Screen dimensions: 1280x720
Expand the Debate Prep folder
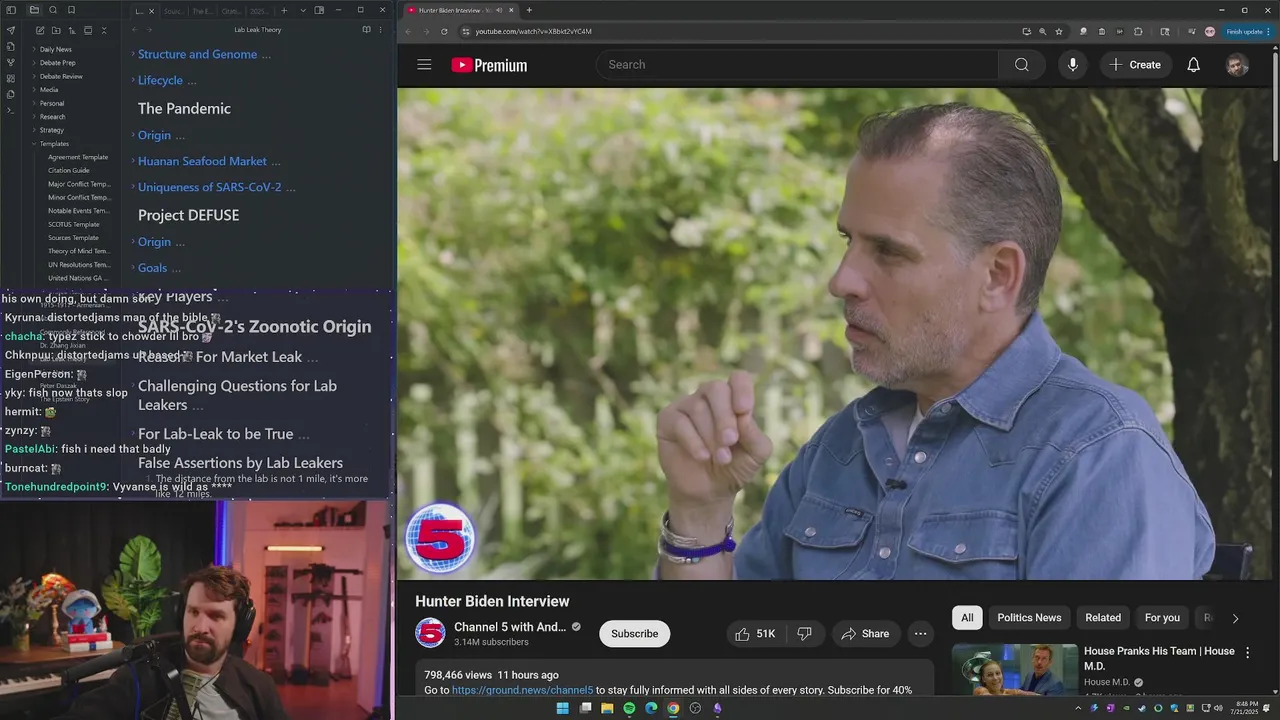[x=57, y=63]
